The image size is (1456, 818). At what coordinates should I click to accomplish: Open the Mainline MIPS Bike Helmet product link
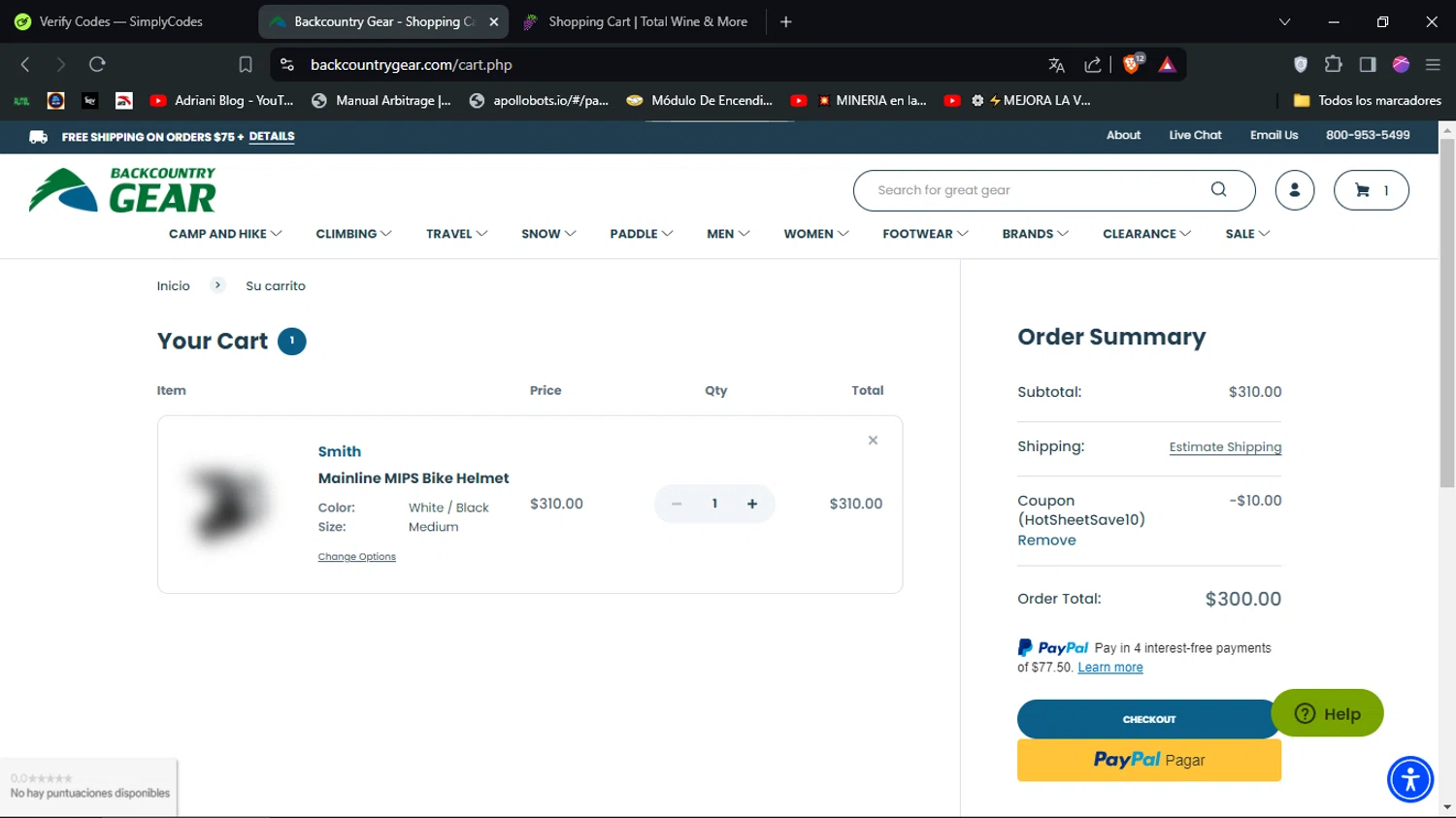click(414, 478)
